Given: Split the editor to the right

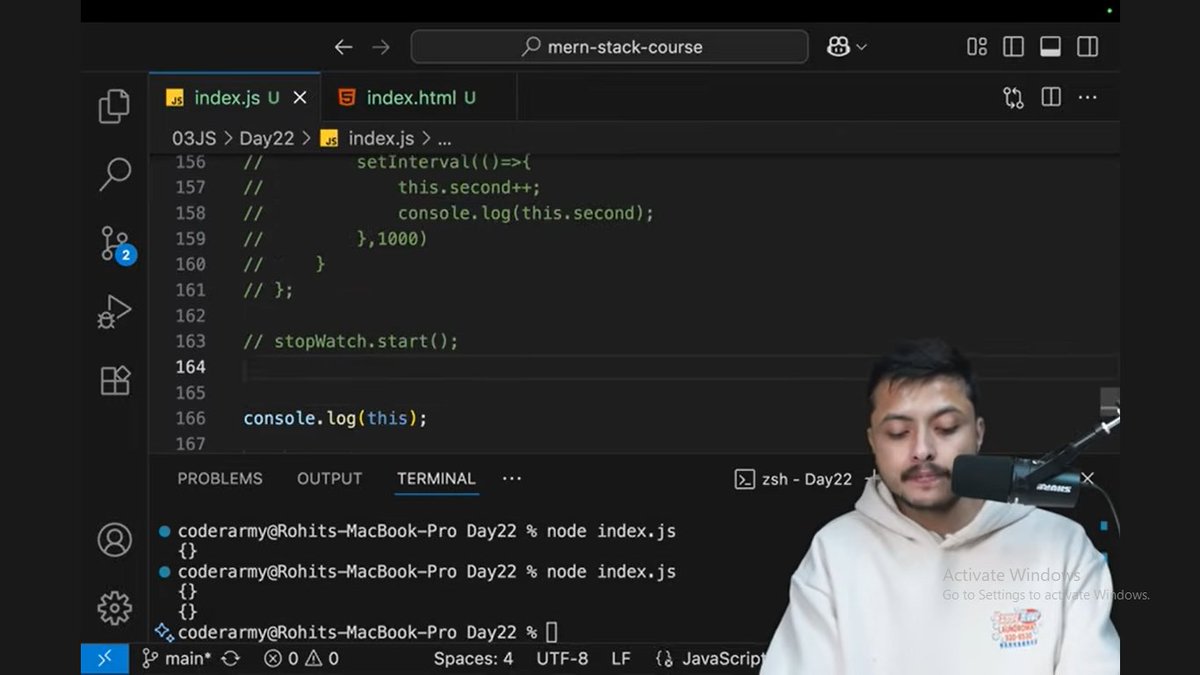Looking at the screenshot, I should (x=1051, y=97).
